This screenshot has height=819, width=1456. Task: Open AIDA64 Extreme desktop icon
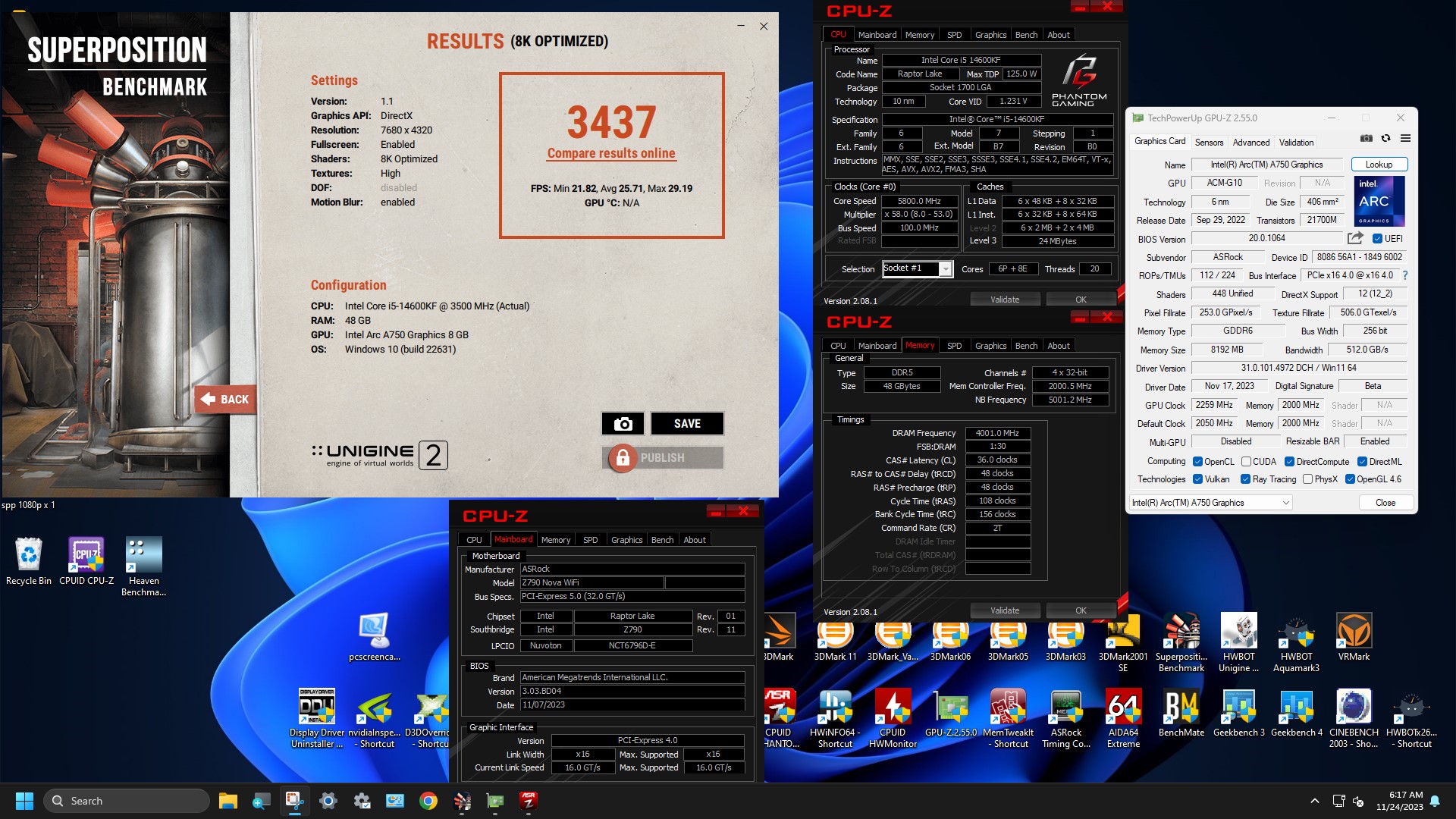(x=1123, y=718)
